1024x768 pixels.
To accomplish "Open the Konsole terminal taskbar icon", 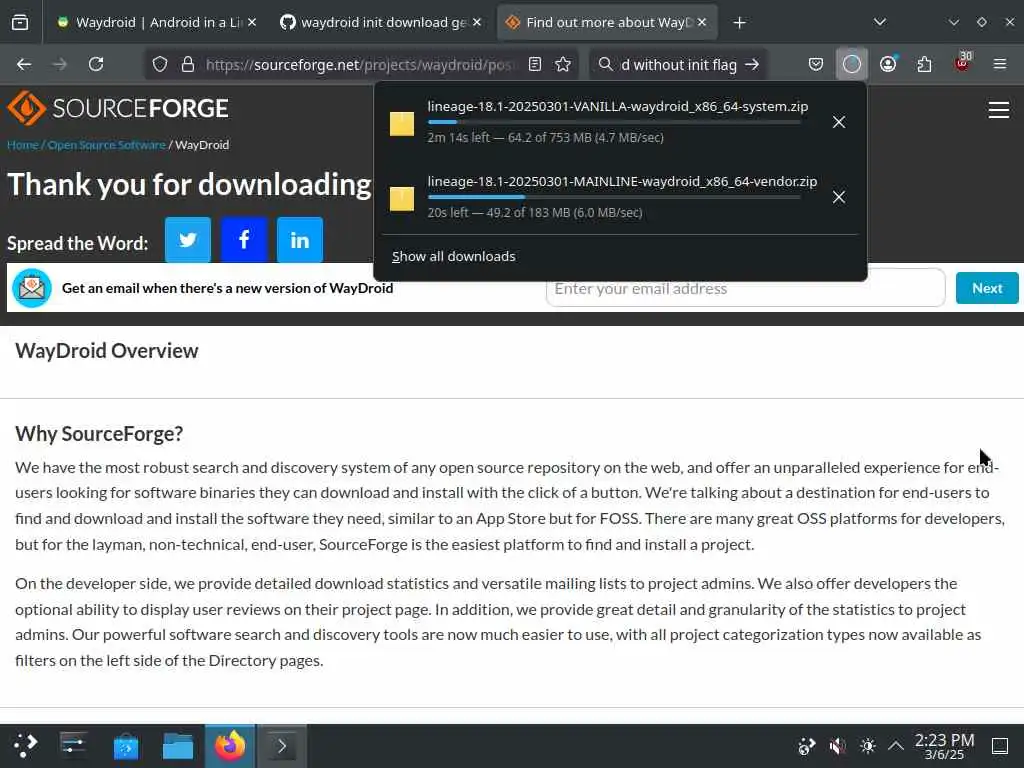I will point(282,746).
